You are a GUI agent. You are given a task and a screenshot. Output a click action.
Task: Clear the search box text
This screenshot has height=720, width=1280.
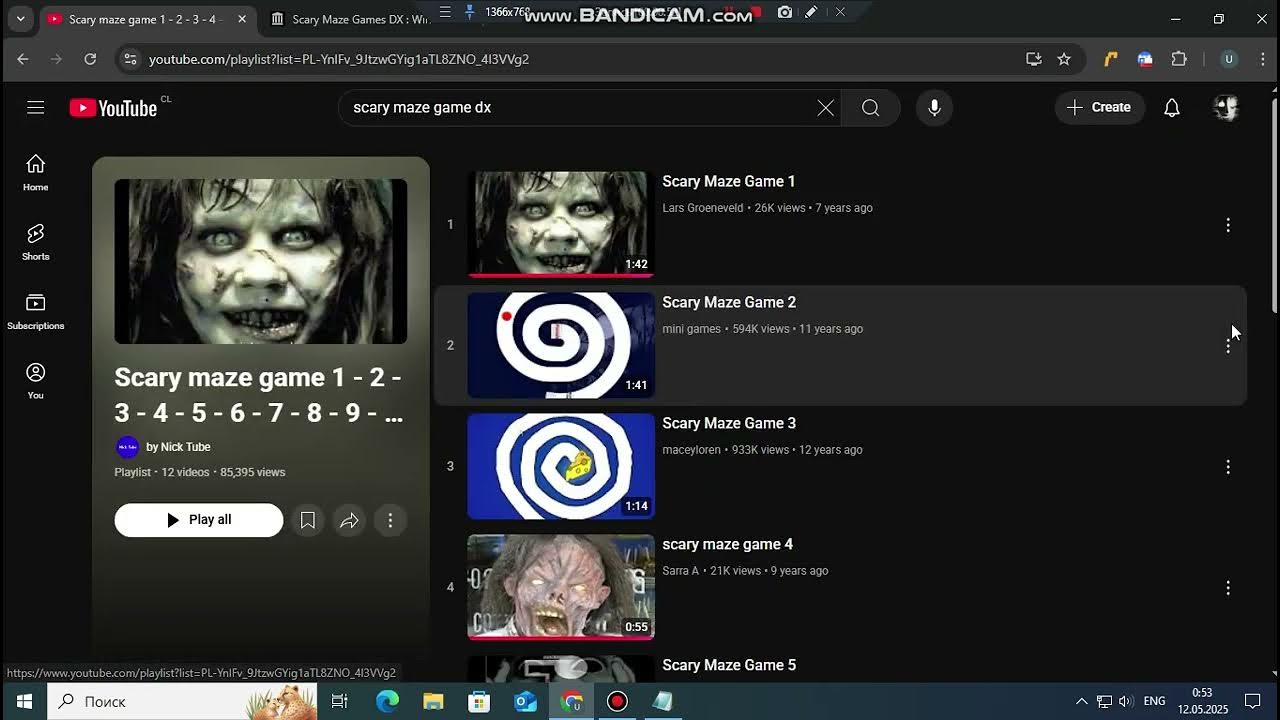pyautogui.click(x=825, y=108)
